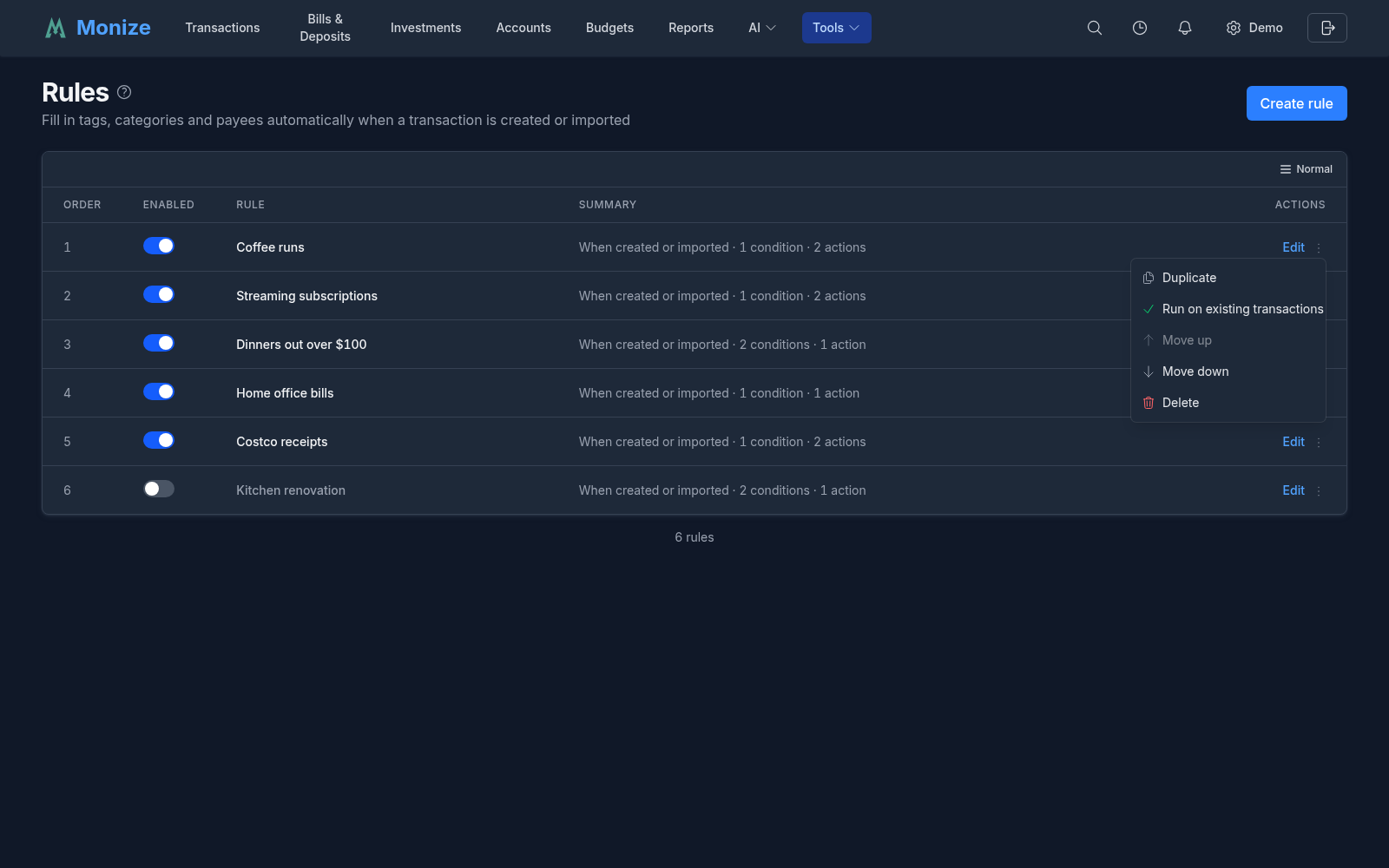Open settings gear next to Demo
The height and width of the screenshot is (868, 1389).
(x=1234, y=28)
